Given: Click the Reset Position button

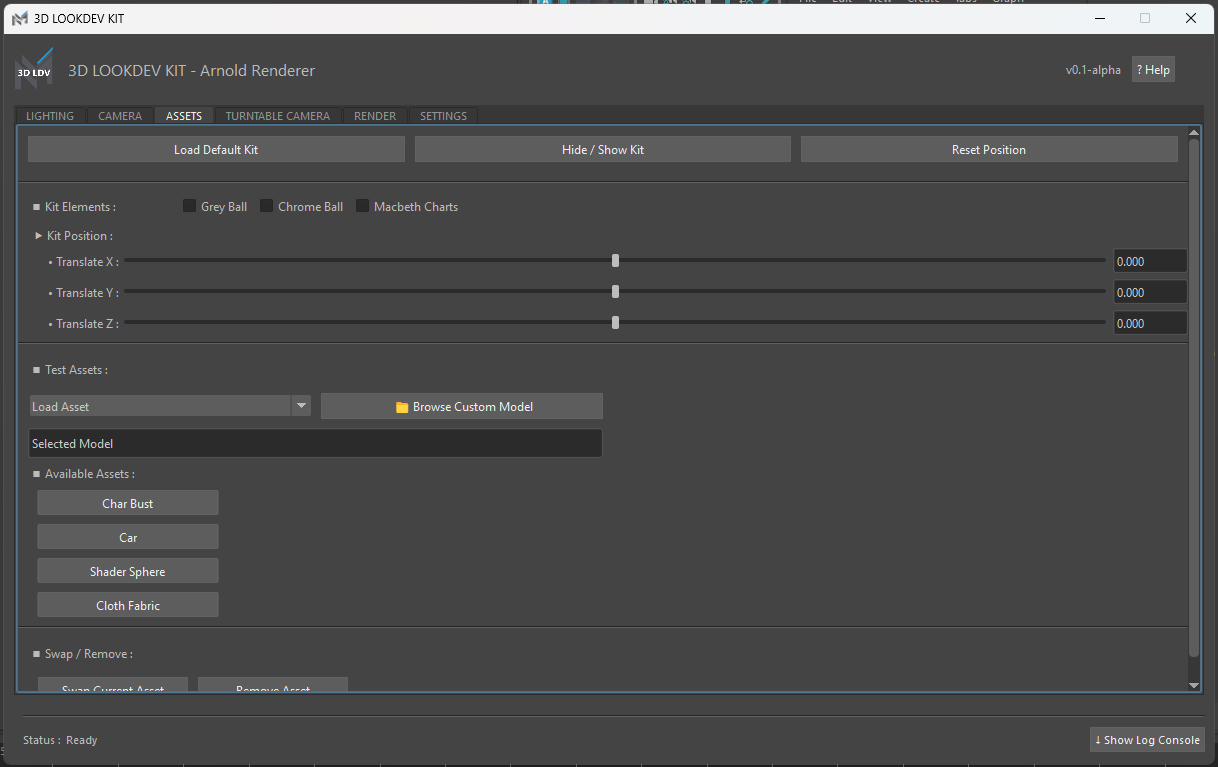Looking at the screenshot, I should [x=989, y=149].
